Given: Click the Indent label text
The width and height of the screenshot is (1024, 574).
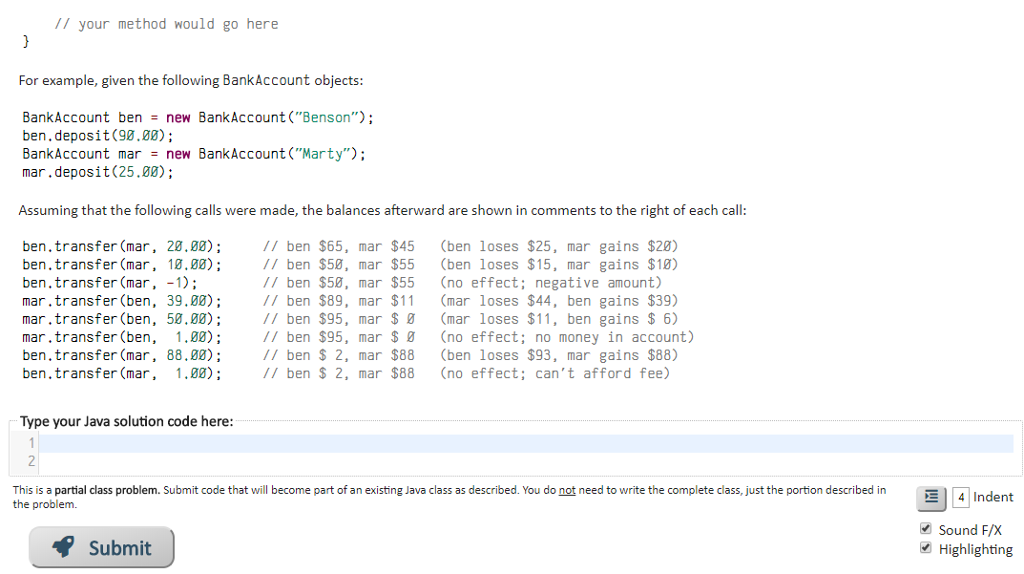Looking at the screenshot, I should (993, 497).
